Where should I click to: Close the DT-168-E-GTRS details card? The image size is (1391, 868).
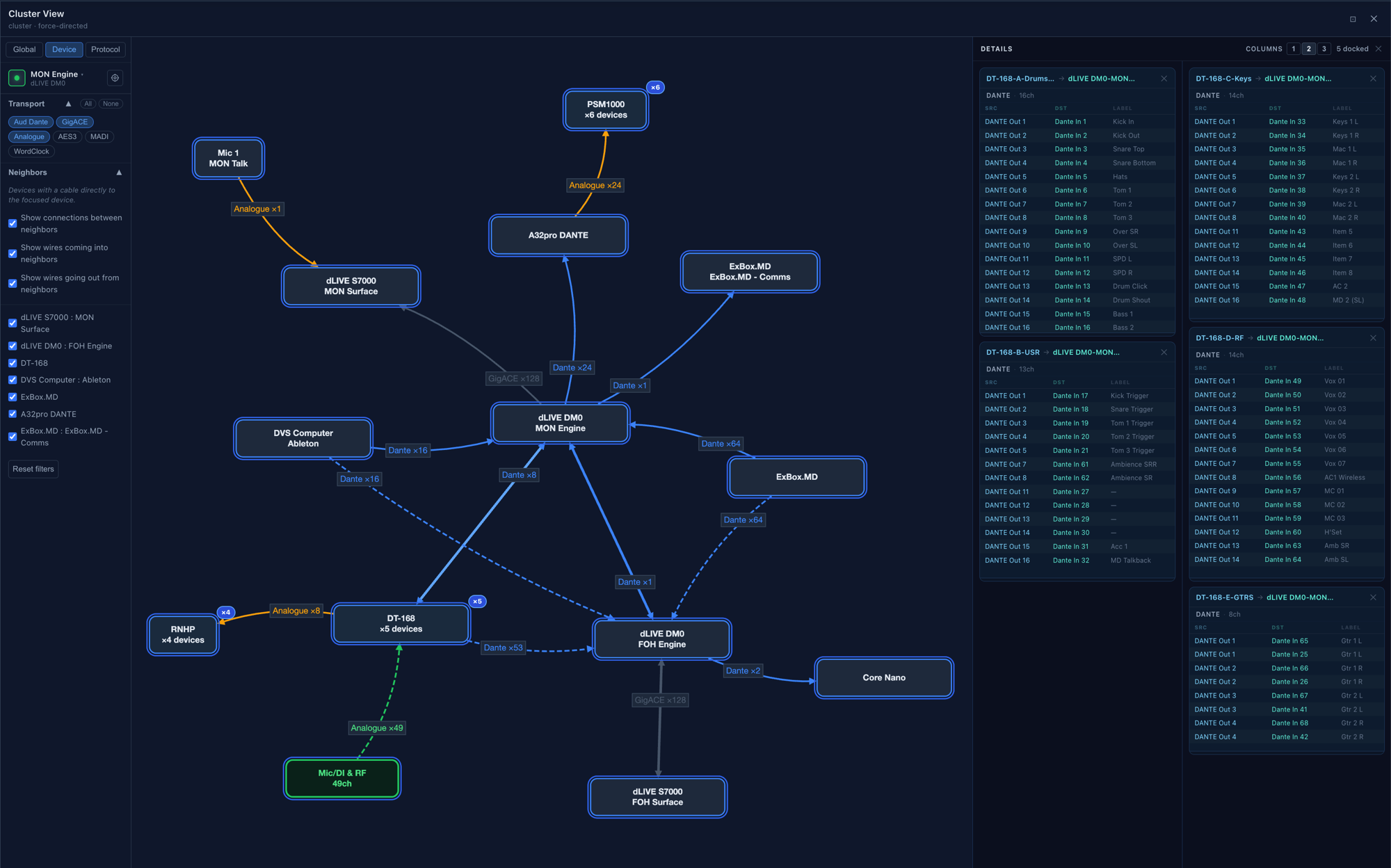(x=1373, y=597)
